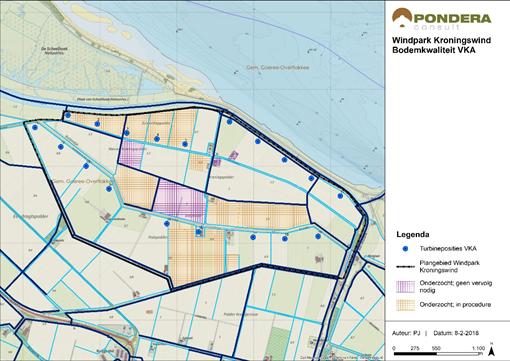Click the turbine marker inside the small cyan square
510x361 pixels.
click(199, 232)
